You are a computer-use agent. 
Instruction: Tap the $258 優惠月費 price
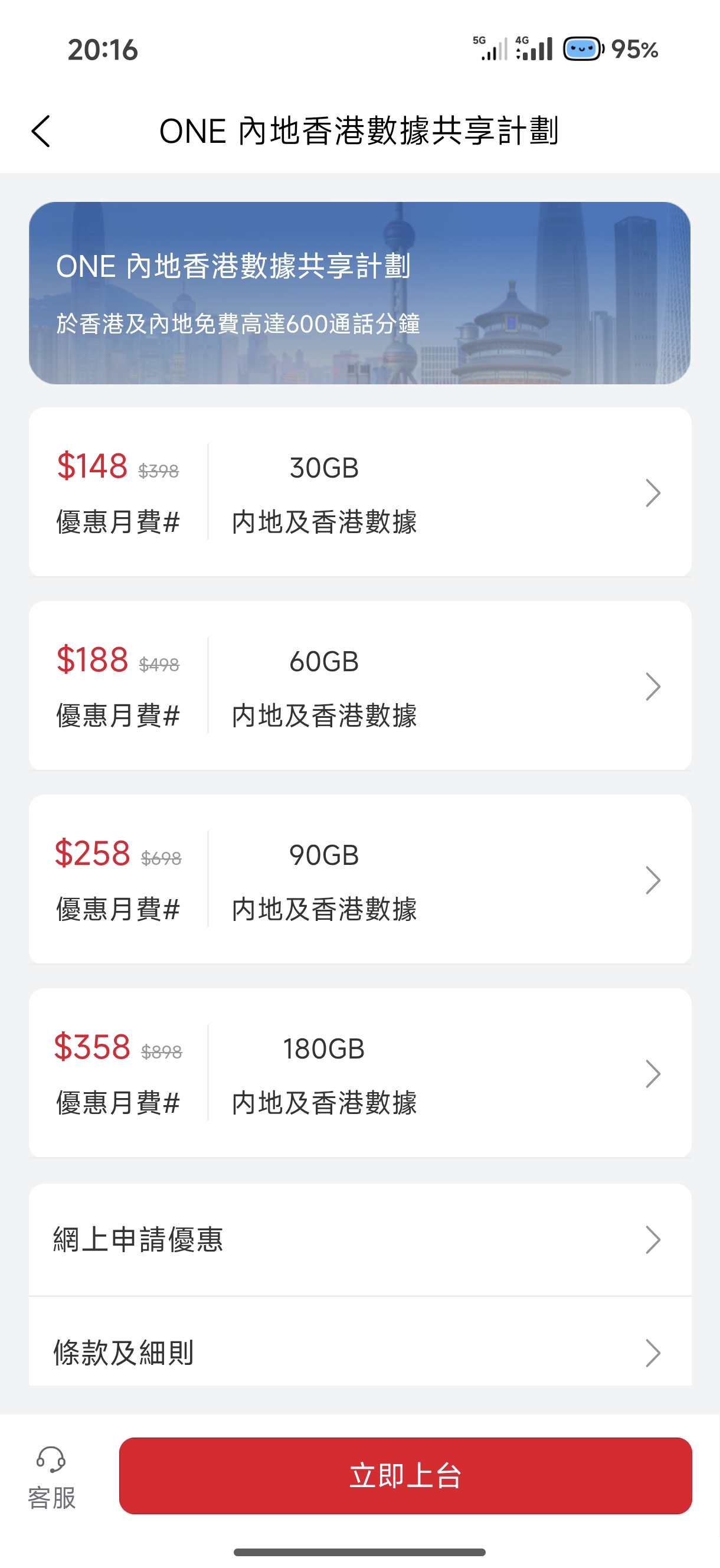[x=93, y=854]
